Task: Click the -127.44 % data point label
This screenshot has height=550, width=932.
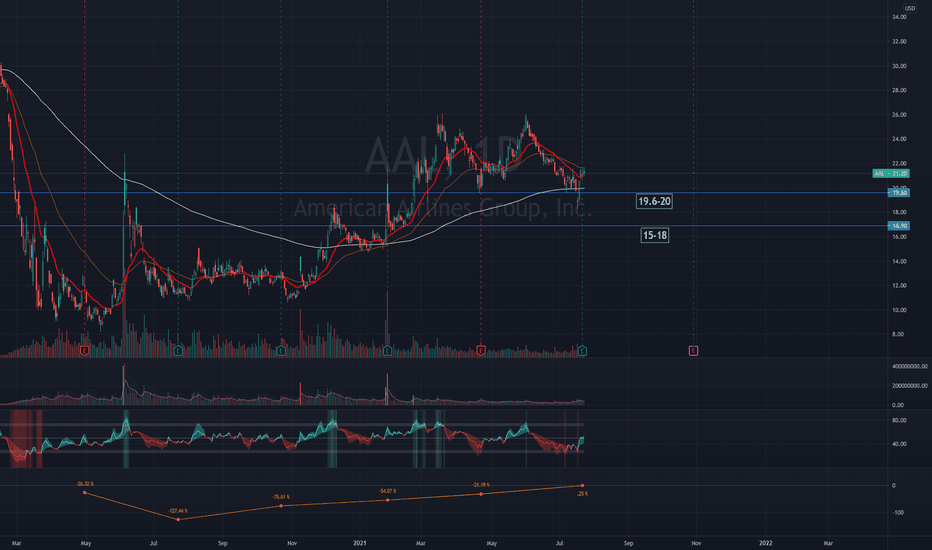Action: 177,511
